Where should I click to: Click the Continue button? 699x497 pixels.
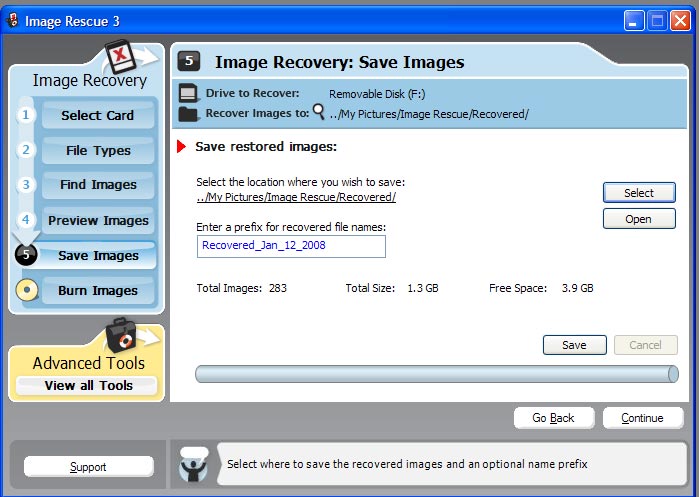643,418
